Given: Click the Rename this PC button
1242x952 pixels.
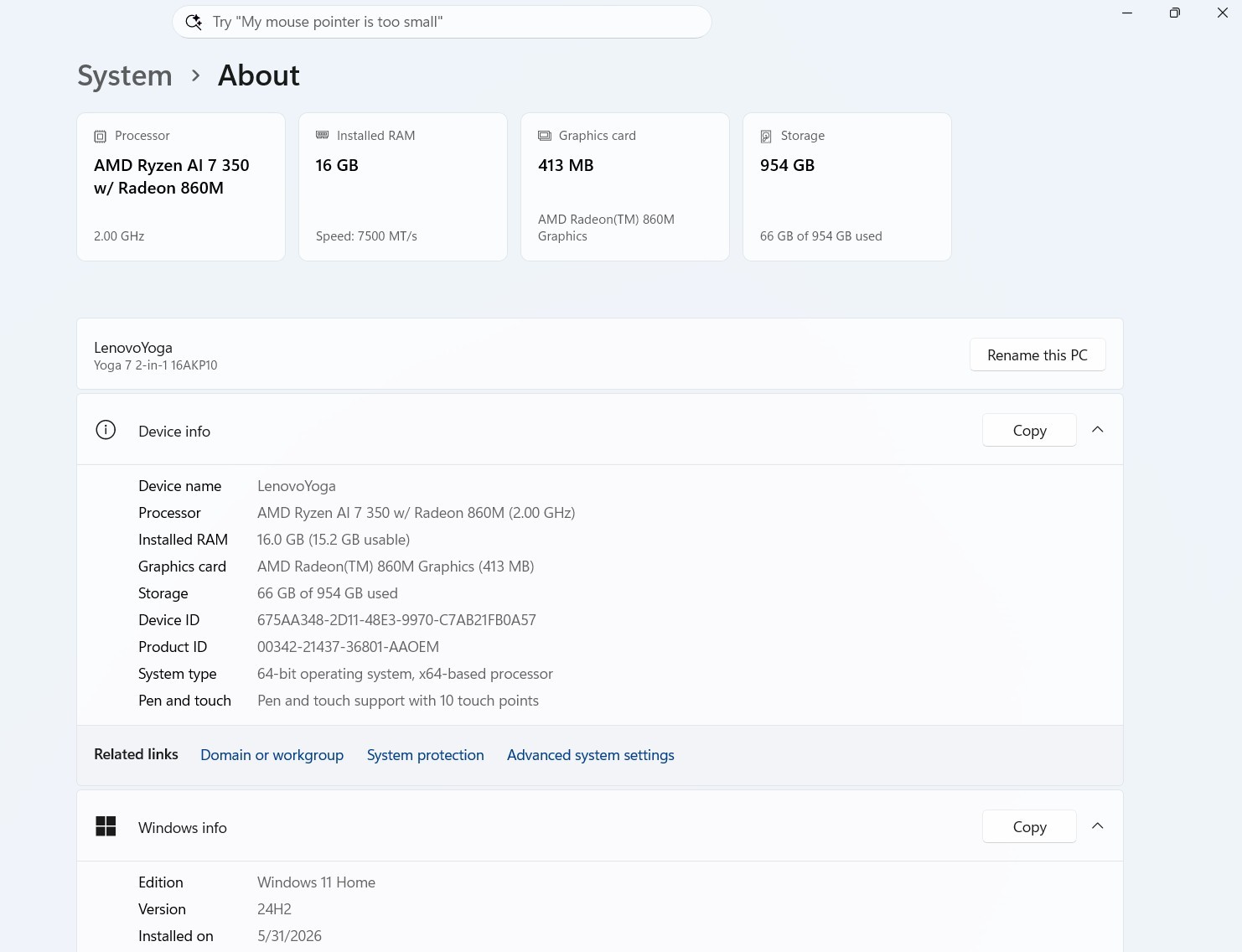Looking at the screenshot, I should 1038,354.
